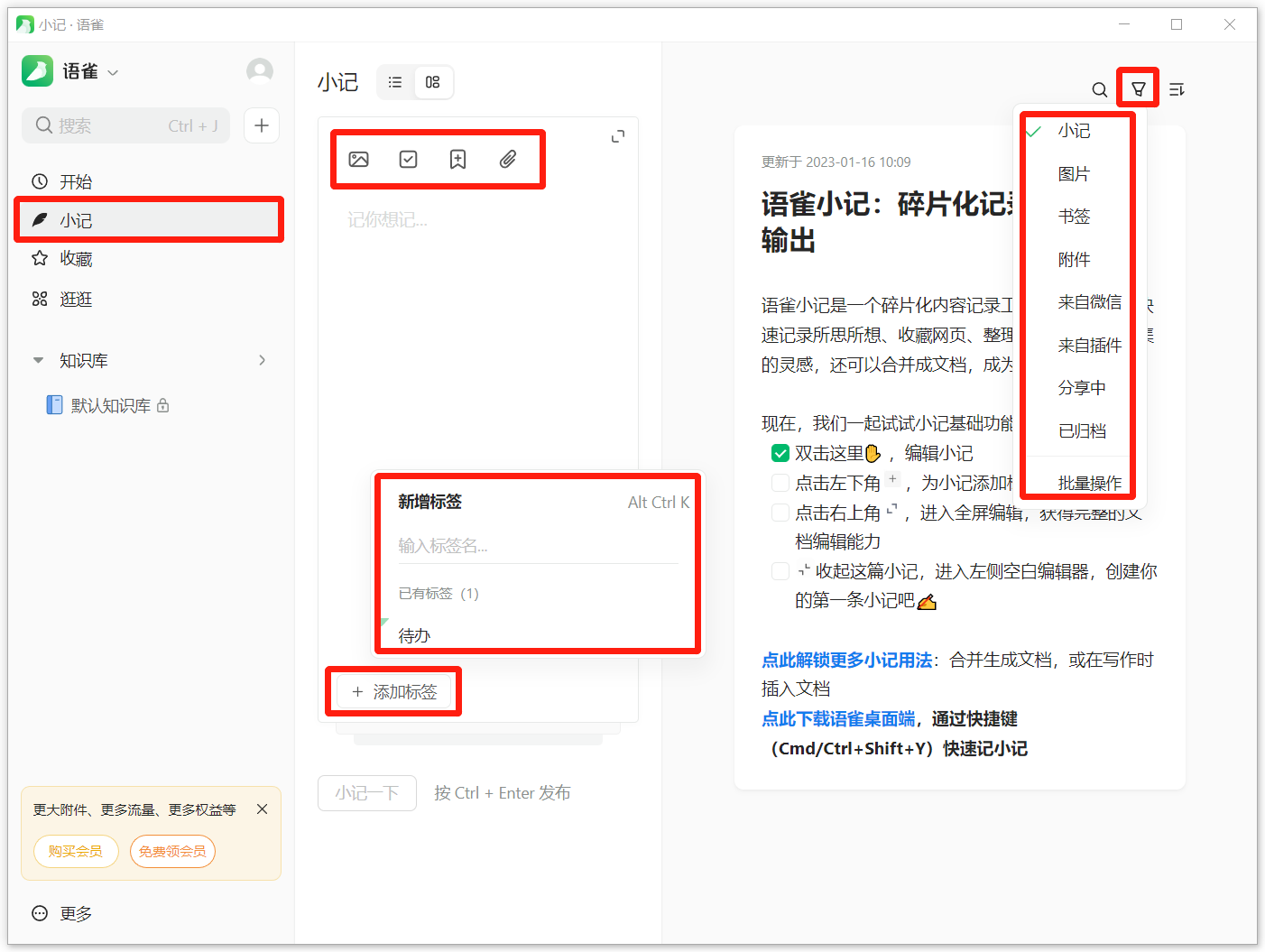Check the 收起这篇小记 task checkbox

click(780, 571)
